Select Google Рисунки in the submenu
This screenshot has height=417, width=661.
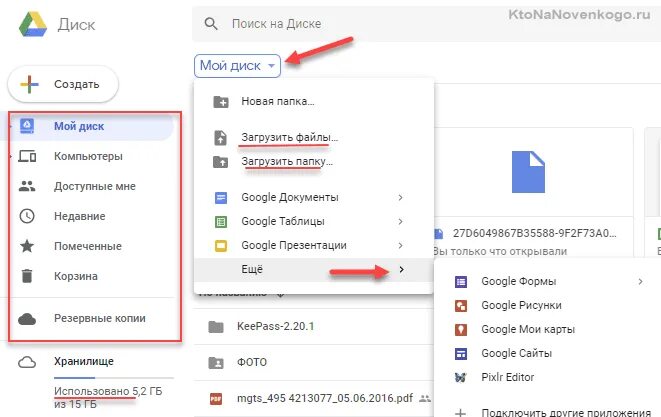click(548, 305)
